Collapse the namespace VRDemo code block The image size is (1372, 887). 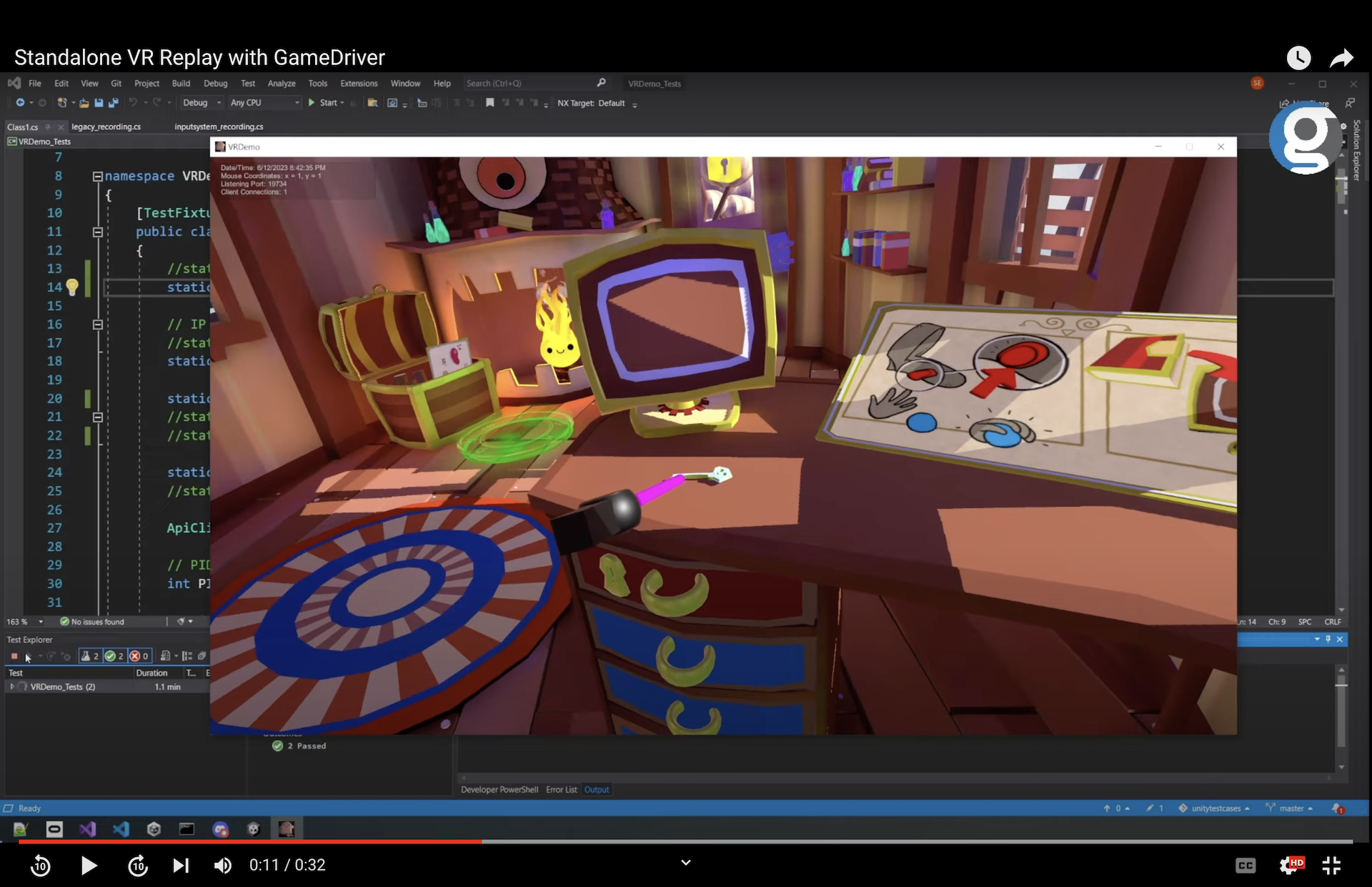pos(98,177)
